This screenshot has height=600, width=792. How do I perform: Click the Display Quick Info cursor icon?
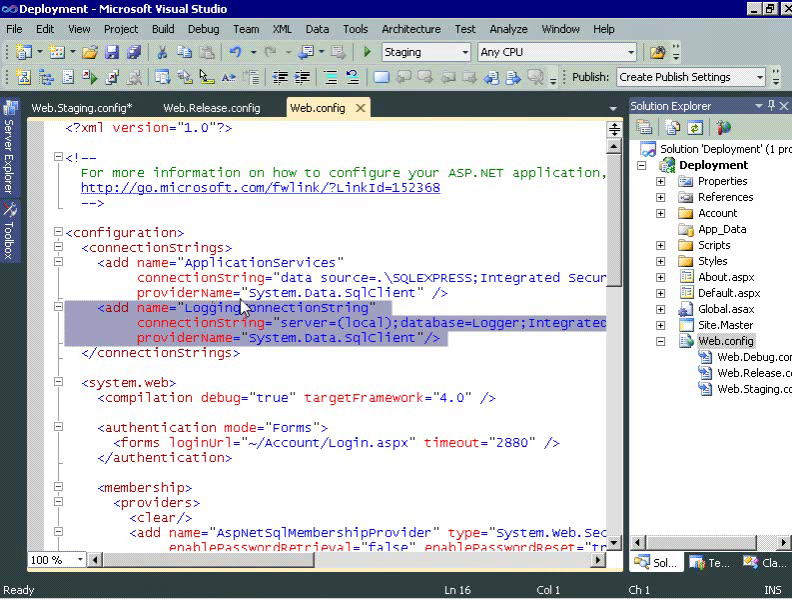(206, 77)
